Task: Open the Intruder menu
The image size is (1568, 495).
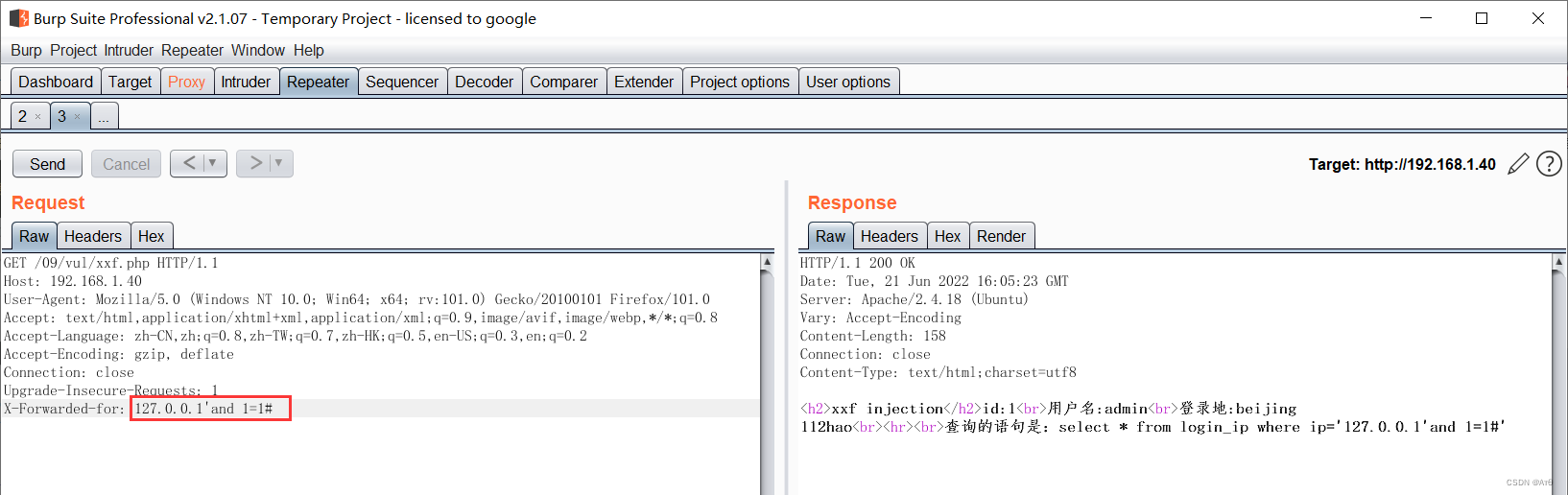Action: (129, 50)
